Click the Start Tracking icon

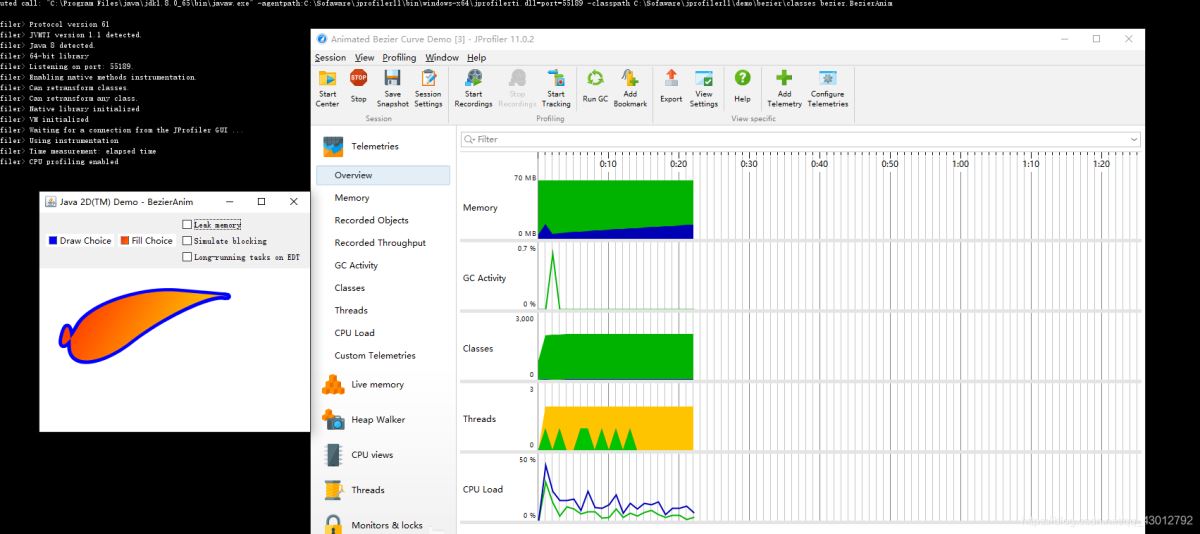tap(556, 79)
